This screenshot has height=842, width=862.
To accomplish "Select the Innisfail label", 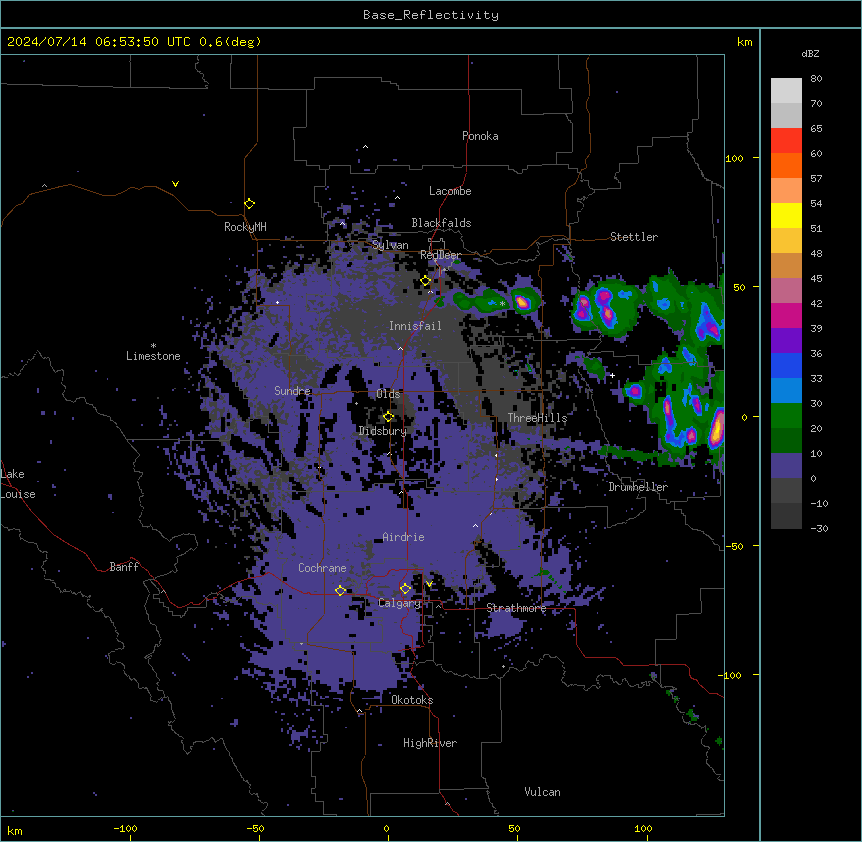I will click(415, 326).
